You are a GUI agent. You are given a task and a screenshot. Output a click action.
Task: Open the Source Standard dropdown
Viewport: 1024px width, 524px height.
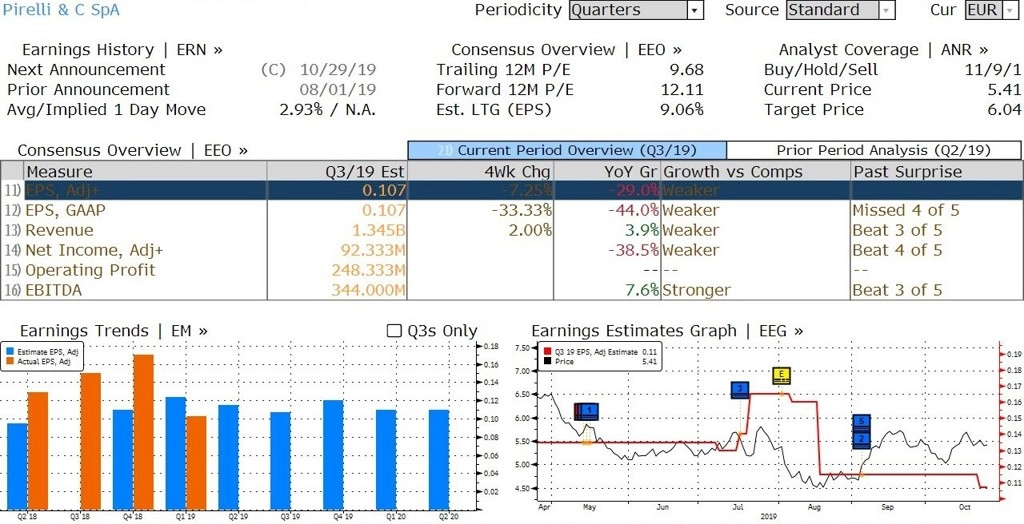pyautogui.click(x=840, y=10)
